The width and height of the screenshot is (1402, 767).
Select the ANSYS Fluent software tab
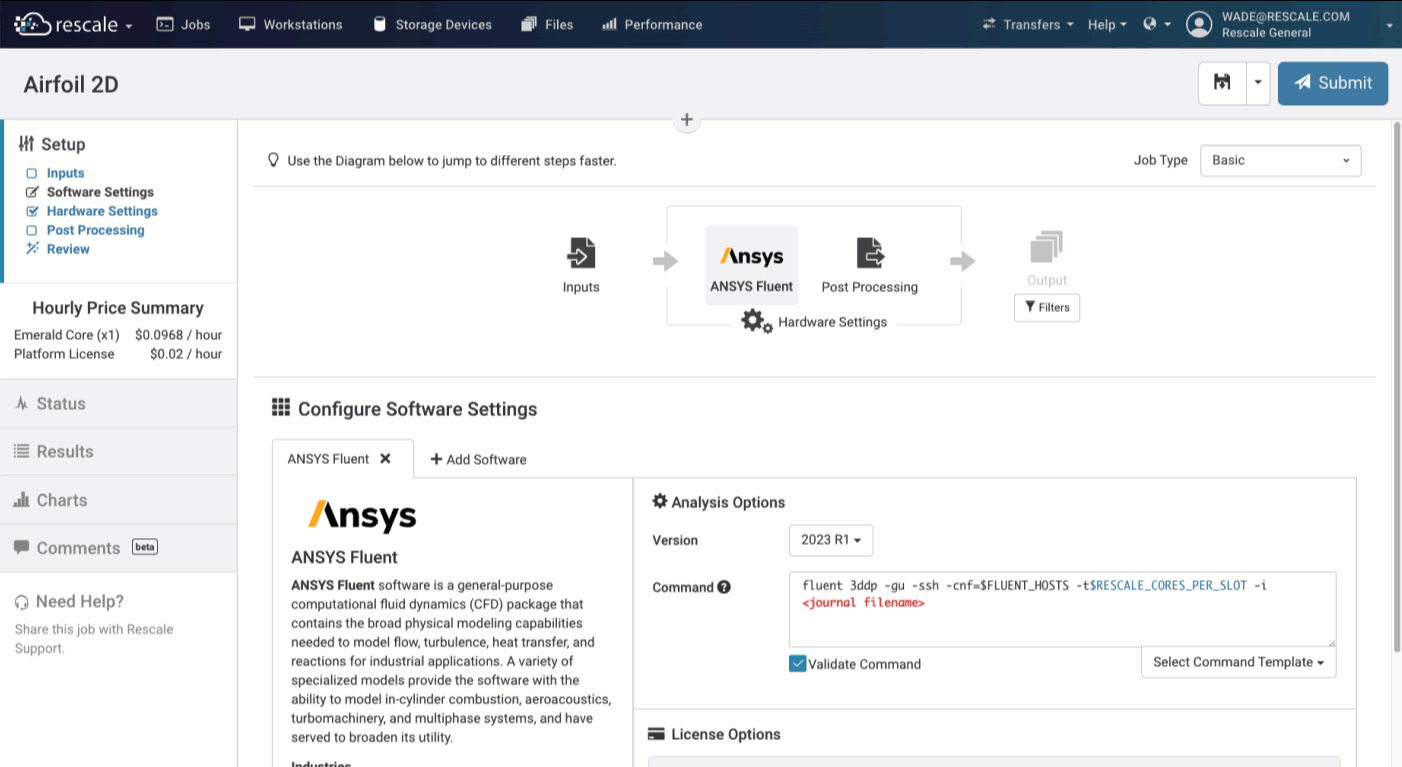pyautogui.click(x=328, y=459)
